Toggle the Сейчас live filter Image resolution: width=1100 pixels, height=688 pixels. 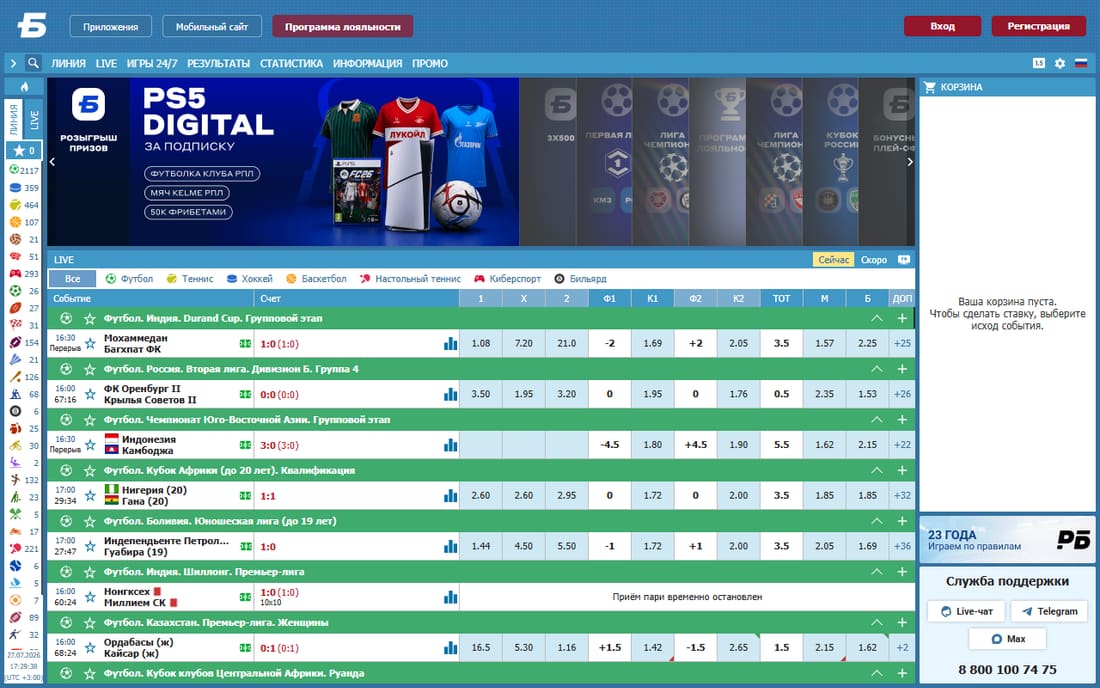point(833,259)
